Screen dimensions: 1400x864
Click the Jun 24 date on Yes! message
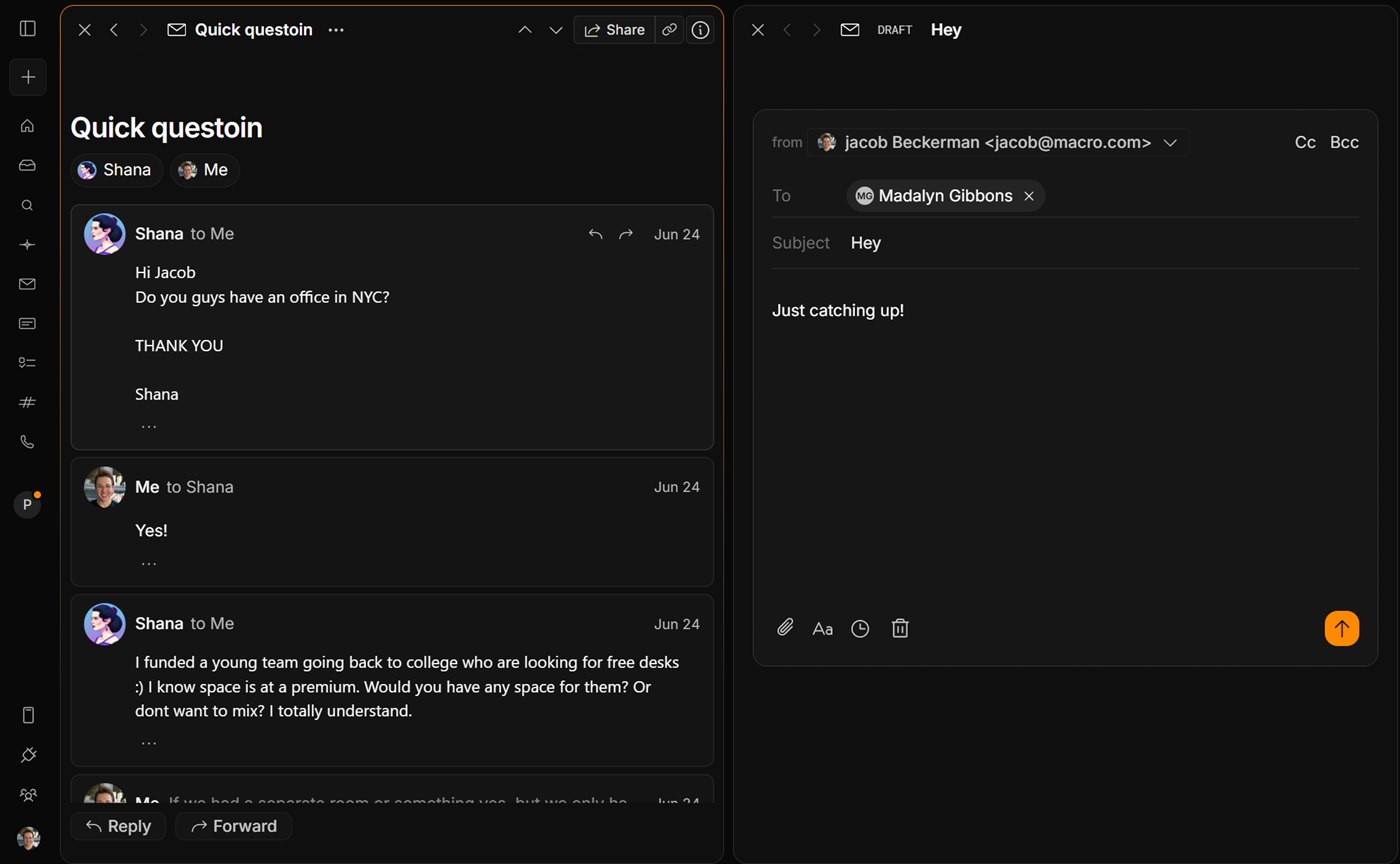(x=677, y=487)
